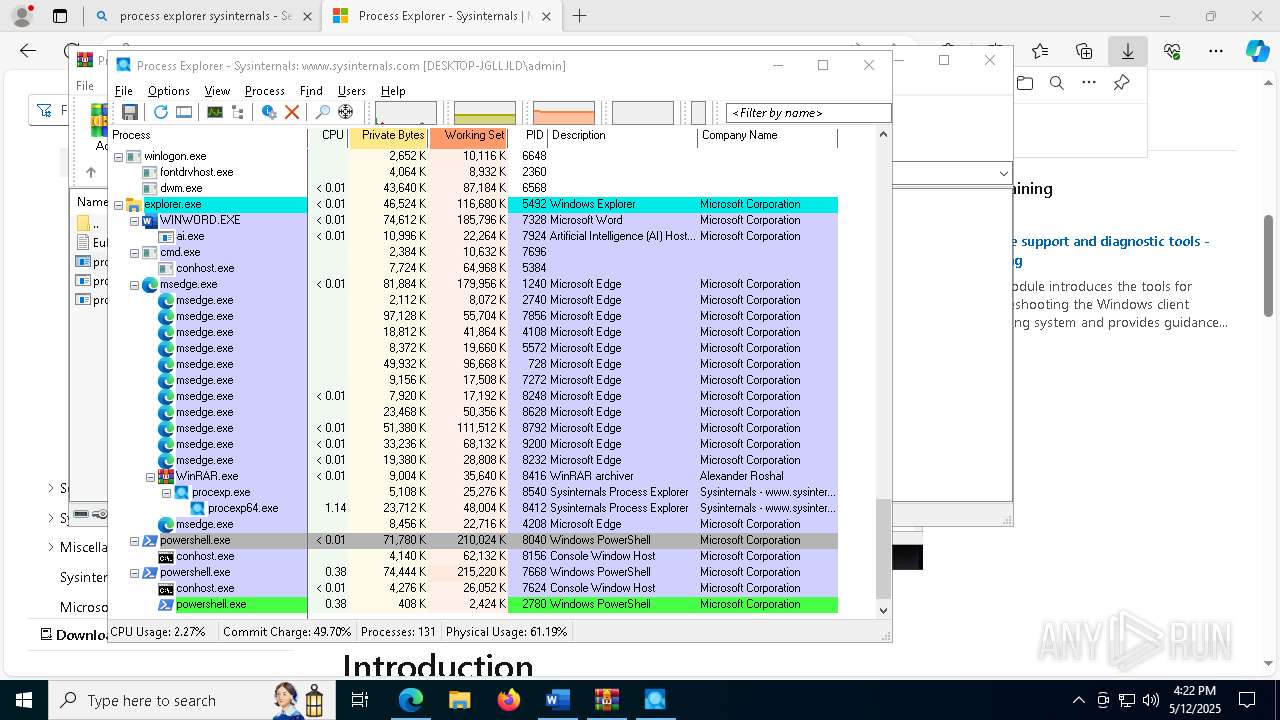This screenshot has width=1280, height=720.
Task: Open the Process menu
Action: click(x=264, y=91)
